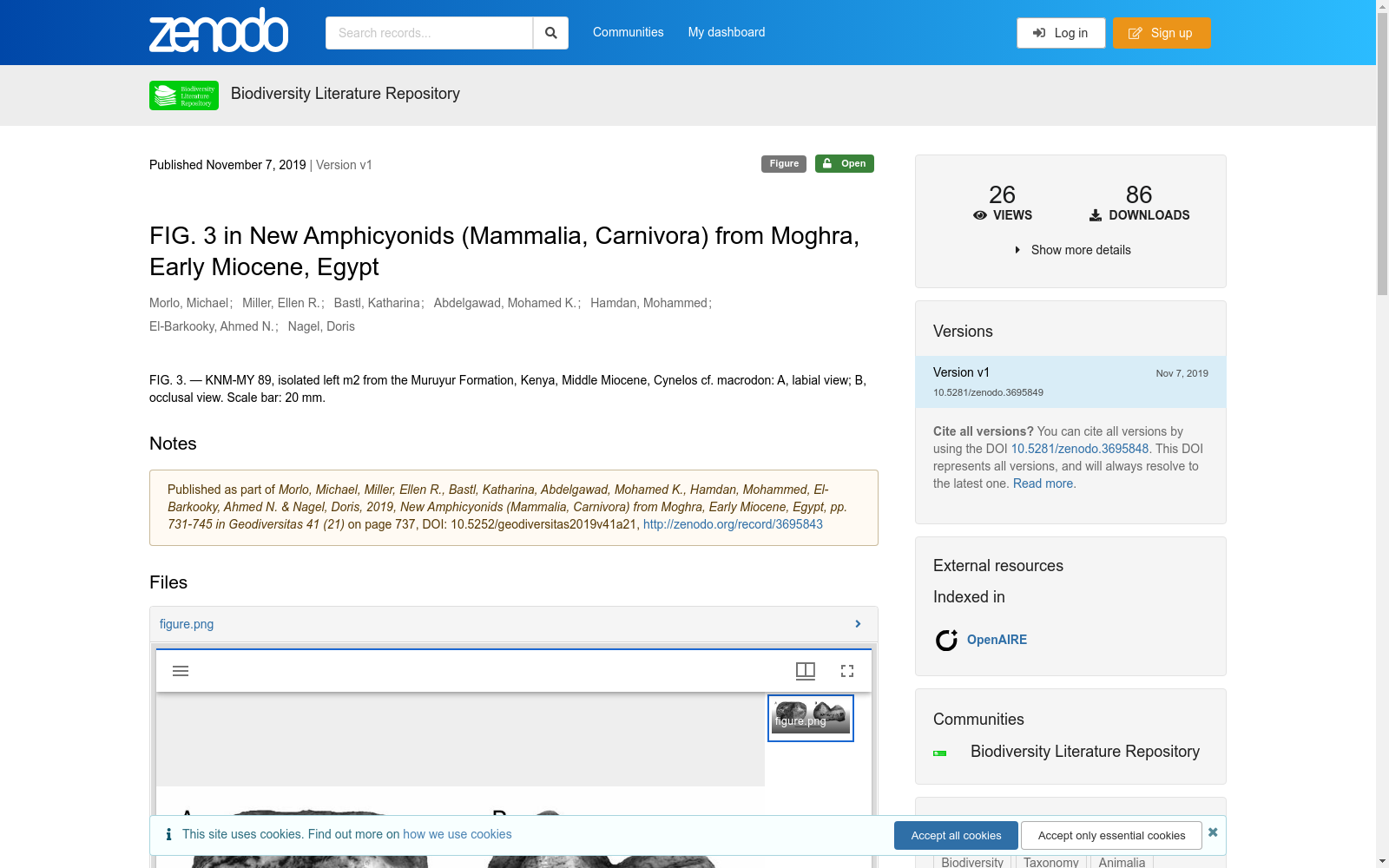Click the scrollbar down arrow

1382,861
